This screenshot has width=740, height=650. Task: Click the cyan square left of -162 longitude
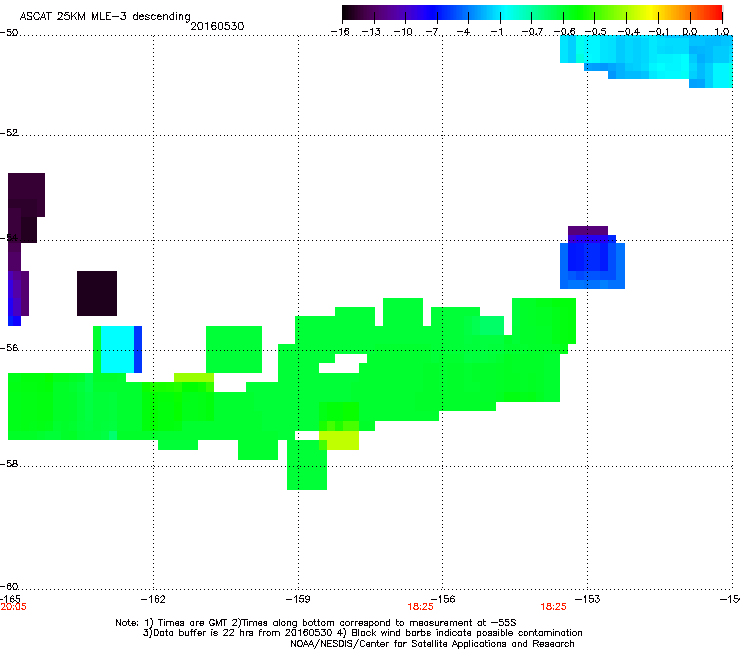(x=118, y=349)
